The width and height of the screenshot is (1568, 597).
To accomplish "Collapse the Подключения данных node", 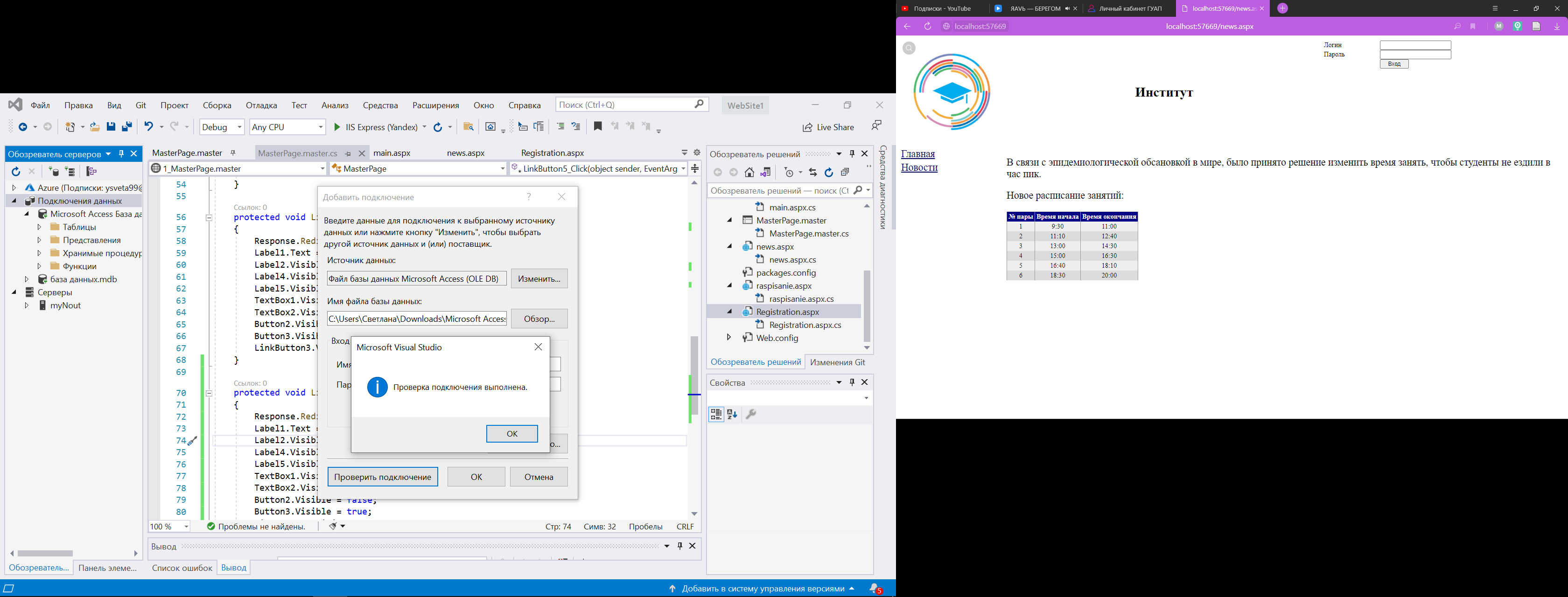I will pos(14,201).
